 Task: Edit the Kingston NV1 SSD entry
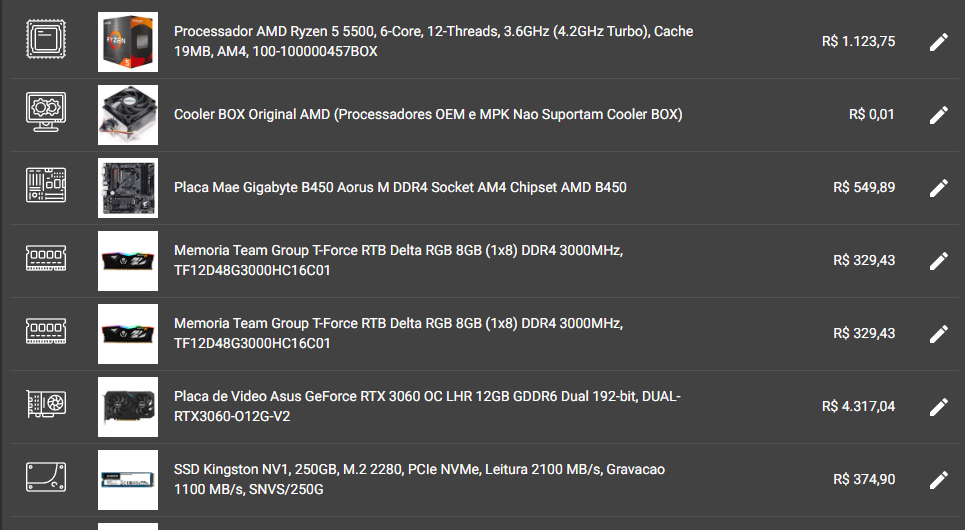pos(939,480)
